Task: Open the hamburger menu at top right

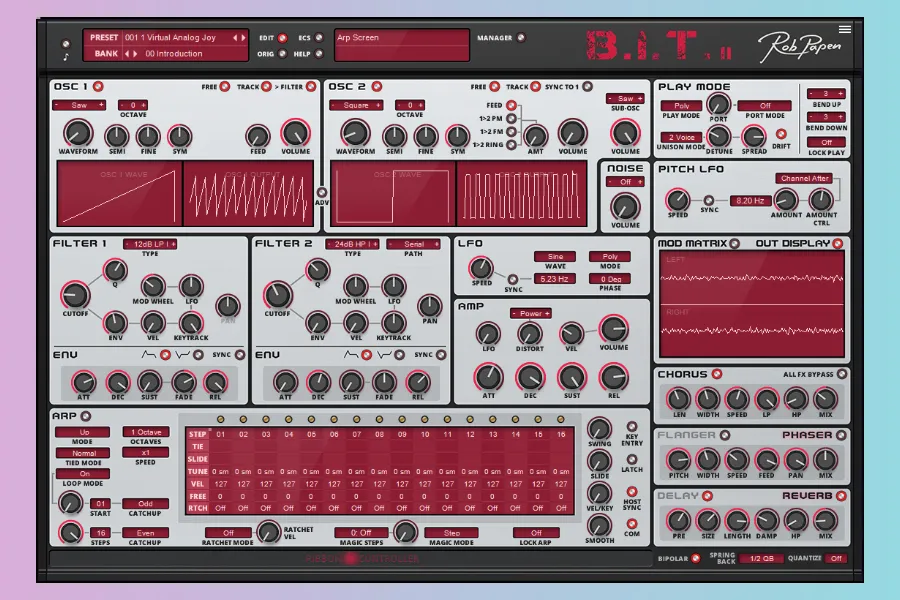Action: point(845,29)
